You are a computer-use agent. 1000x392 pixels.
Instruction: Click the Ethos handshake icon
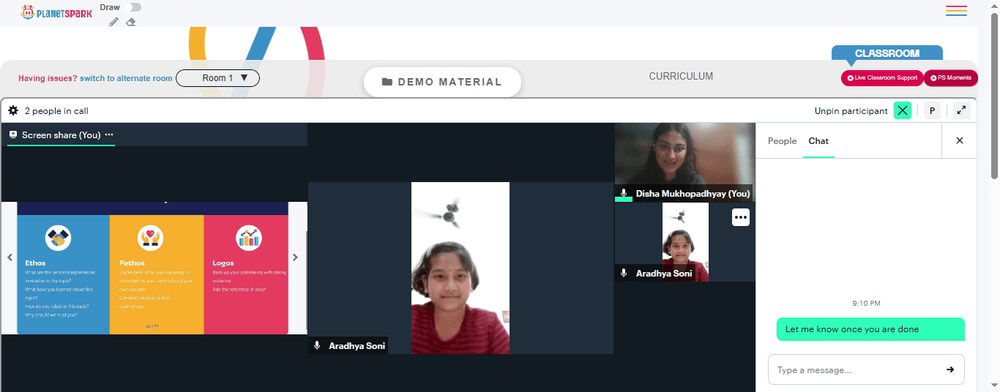[58, 238]
